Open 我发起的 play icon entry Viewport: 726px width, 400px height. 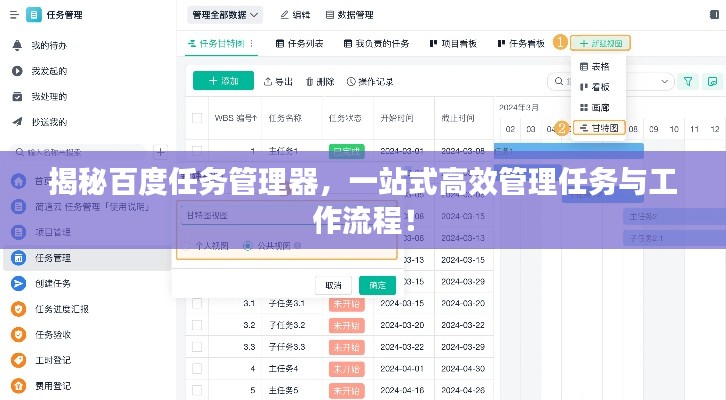pos(17,71)
